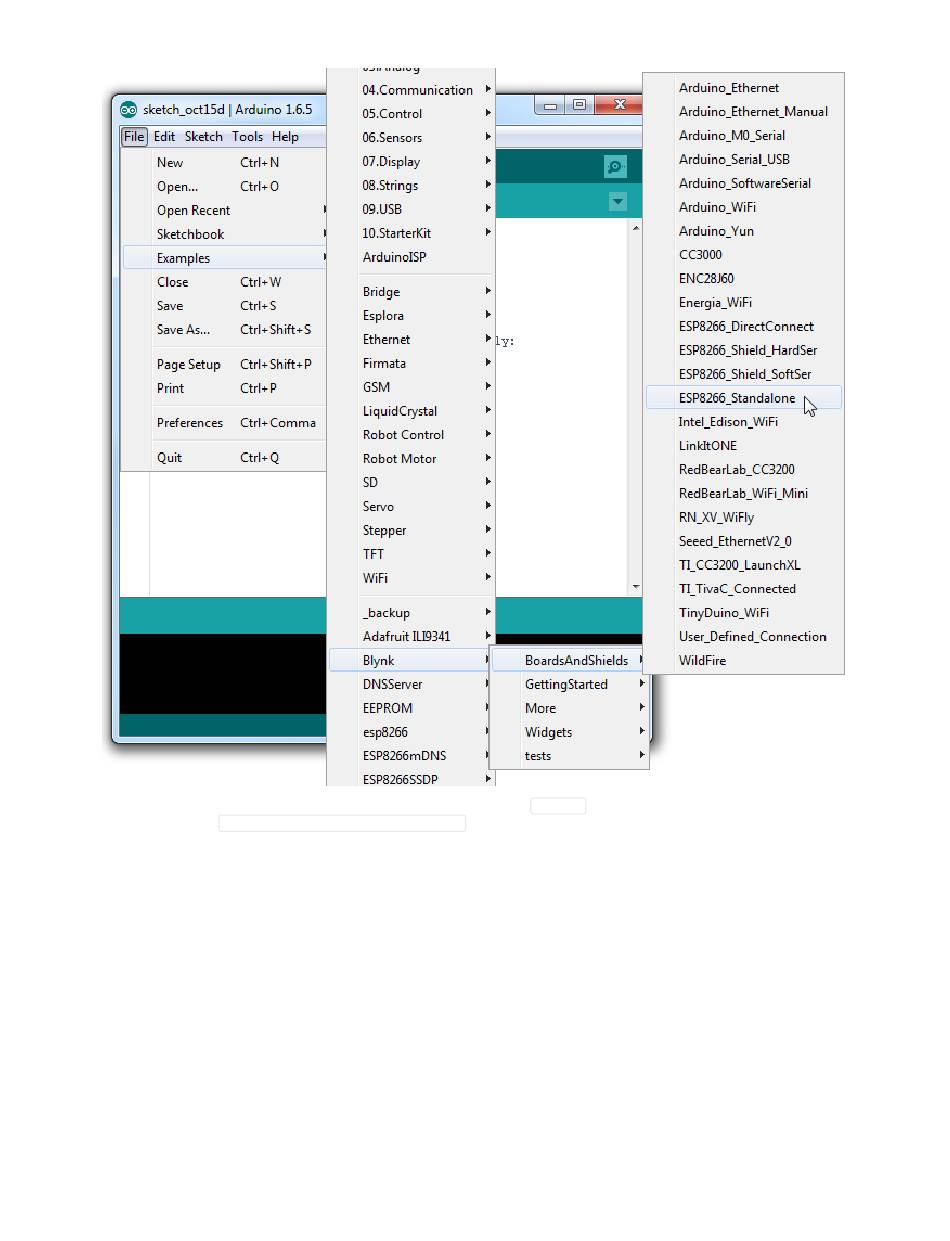
Task: Expand 10.StarterKit examples
Action: pyautogui.click(x=412, y=233)
